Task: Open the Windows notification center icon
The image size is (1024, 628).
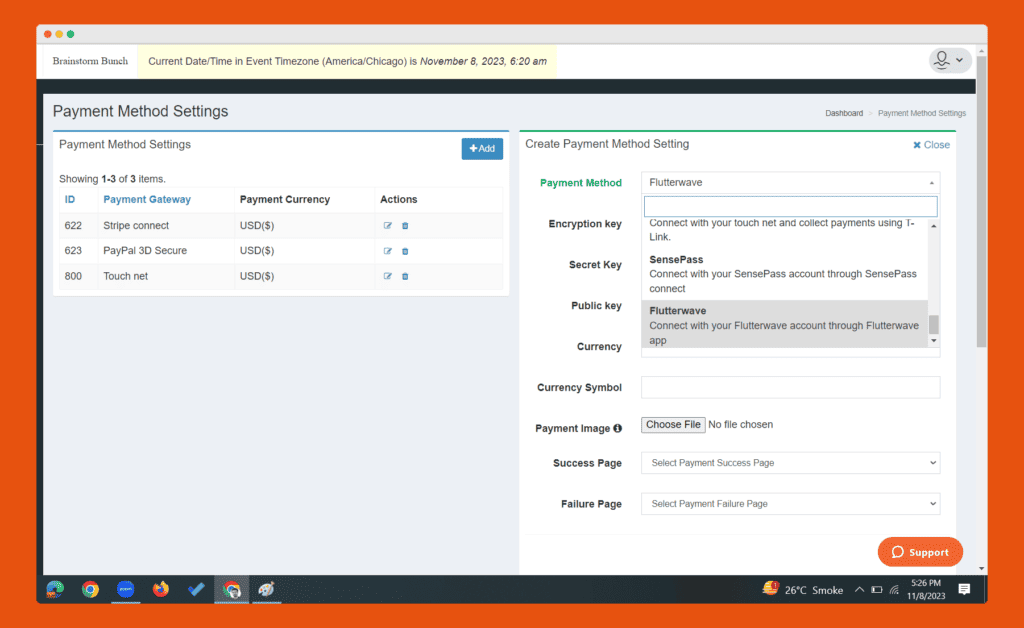Action: (x=964, y=589)
